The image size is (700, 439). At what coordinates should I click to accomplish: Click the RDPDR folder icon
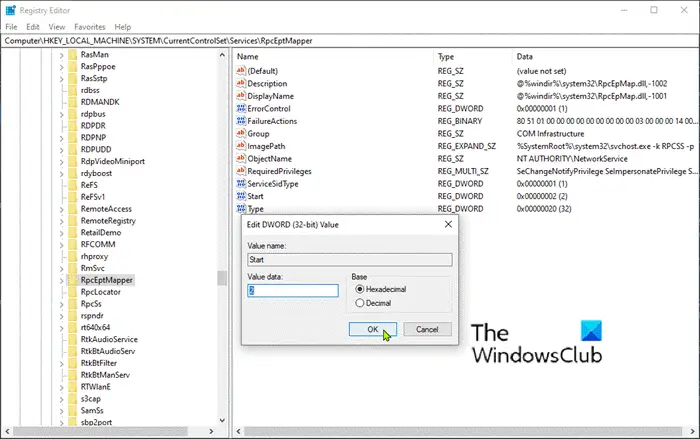tap(73, 125)
